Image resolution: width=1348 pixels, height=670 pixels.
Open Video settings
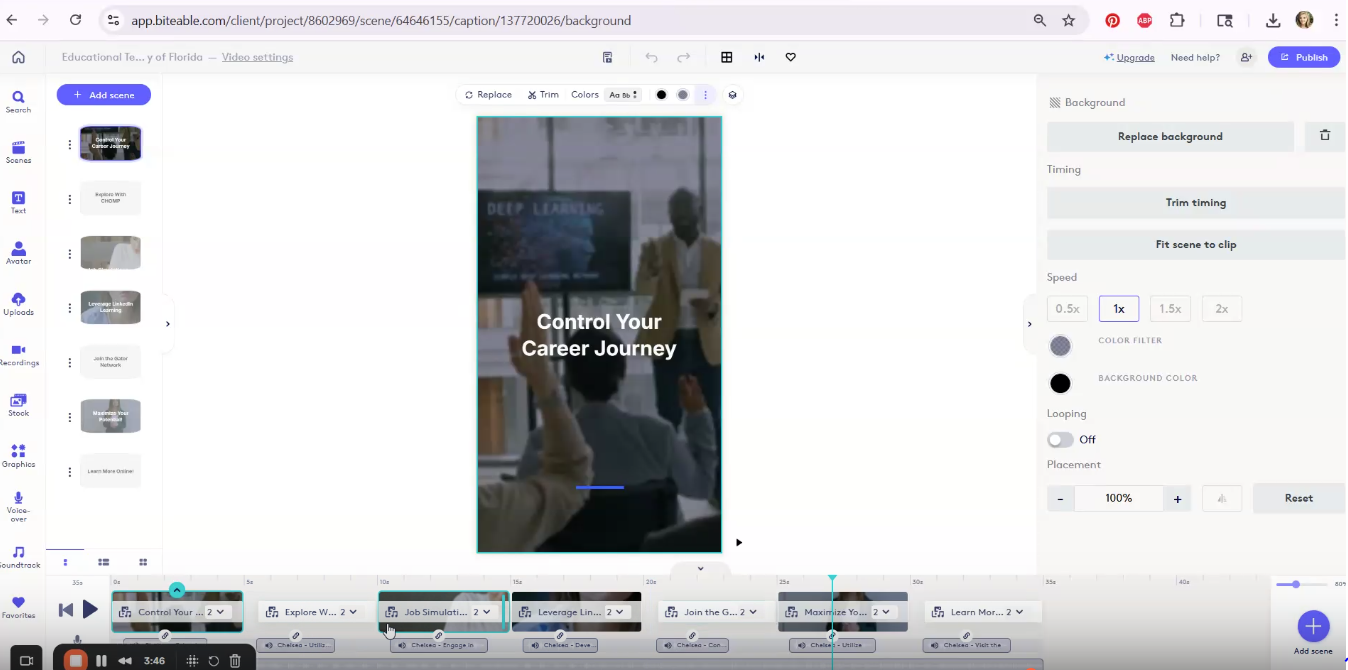[256, 57]
